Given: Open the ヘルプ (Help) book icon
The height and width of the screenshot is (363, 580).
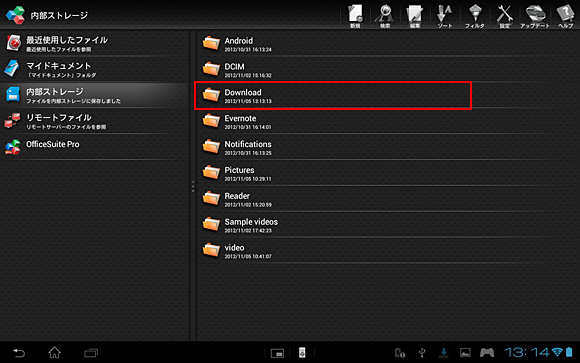Looking at the screenshot, I should point(565,16).
